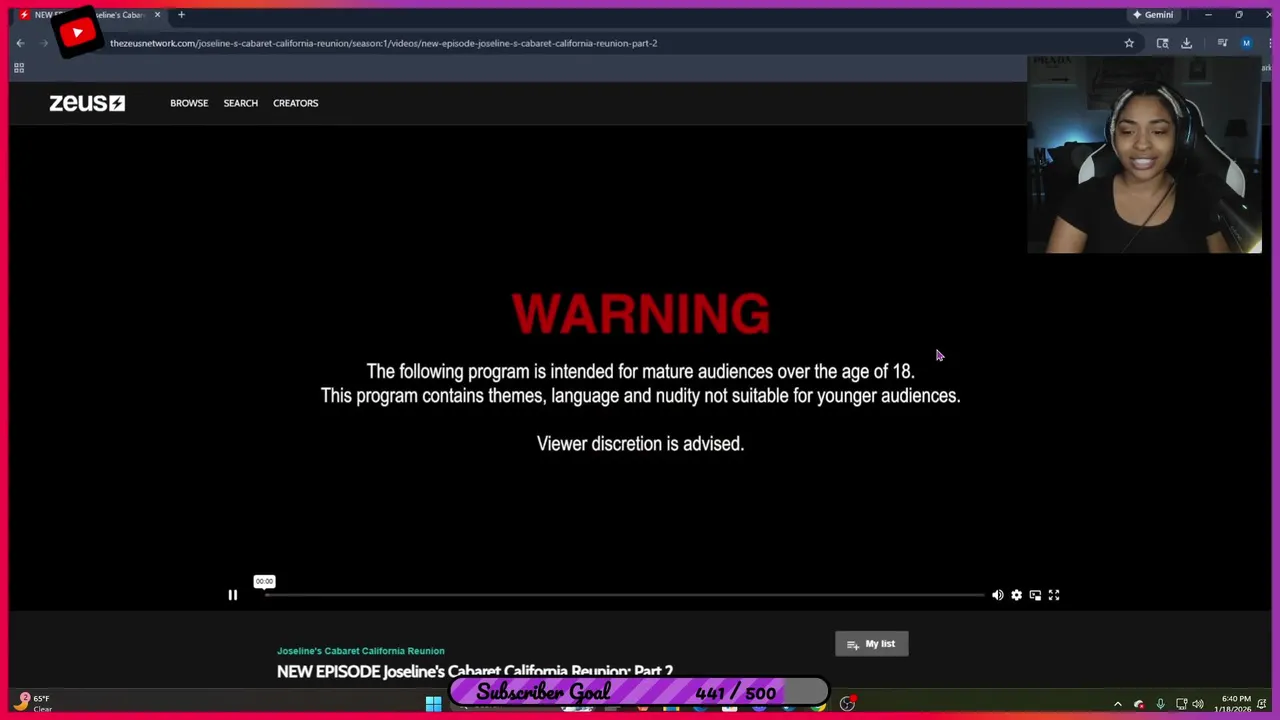This screenshot has width=1280, height=720.
Task: Select the Zeus tab in Chrome
Action: [x=88, y=15]
